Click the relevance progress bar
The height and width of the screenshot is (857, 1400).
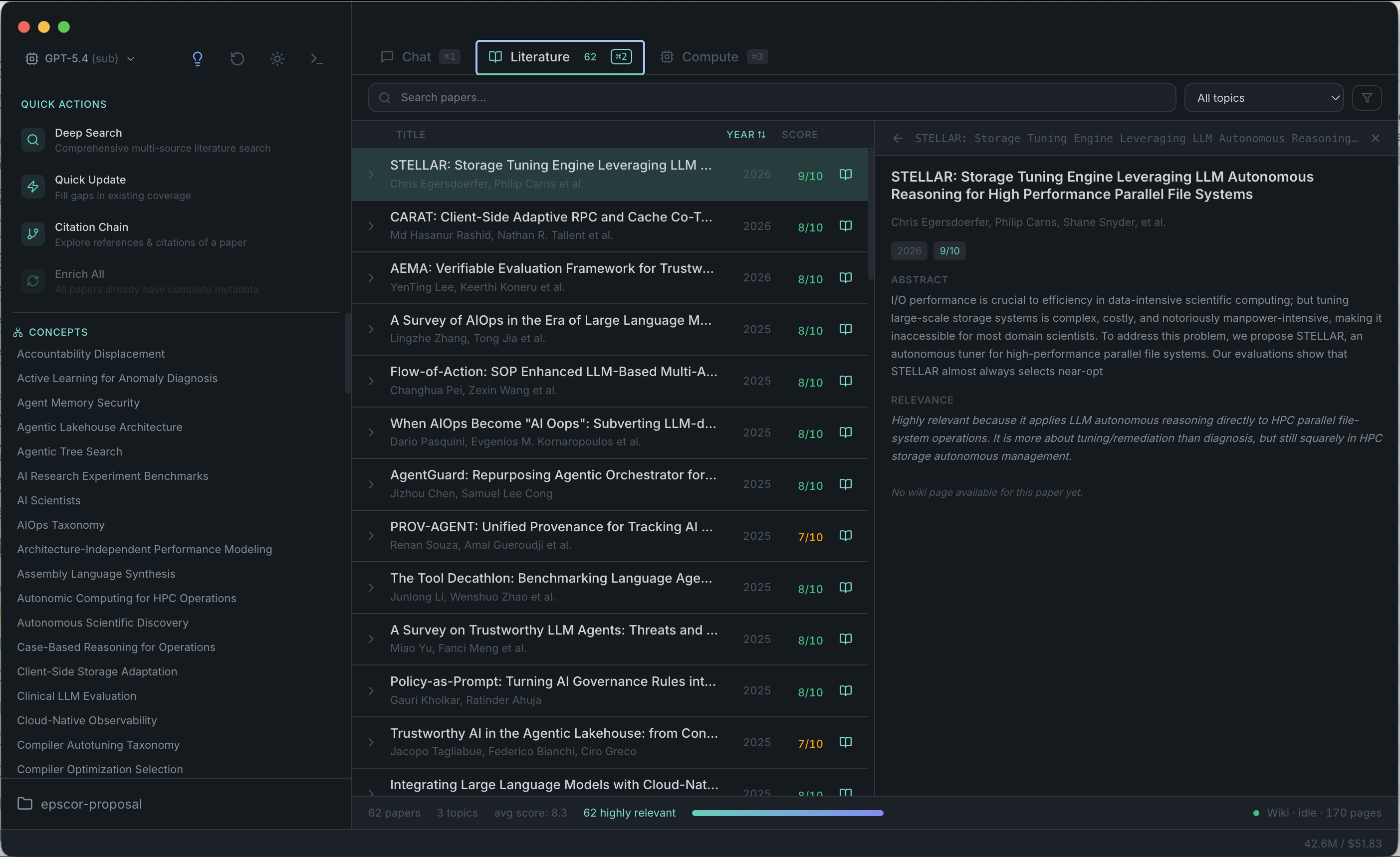click(x=787, y=813)
